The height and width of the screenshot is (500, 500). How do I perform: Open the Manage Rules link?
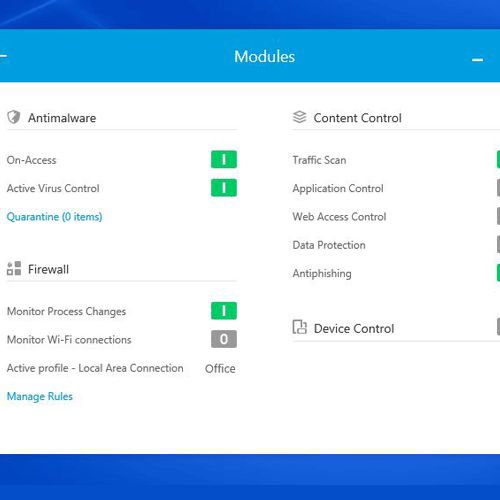click(x=40, y=396)
